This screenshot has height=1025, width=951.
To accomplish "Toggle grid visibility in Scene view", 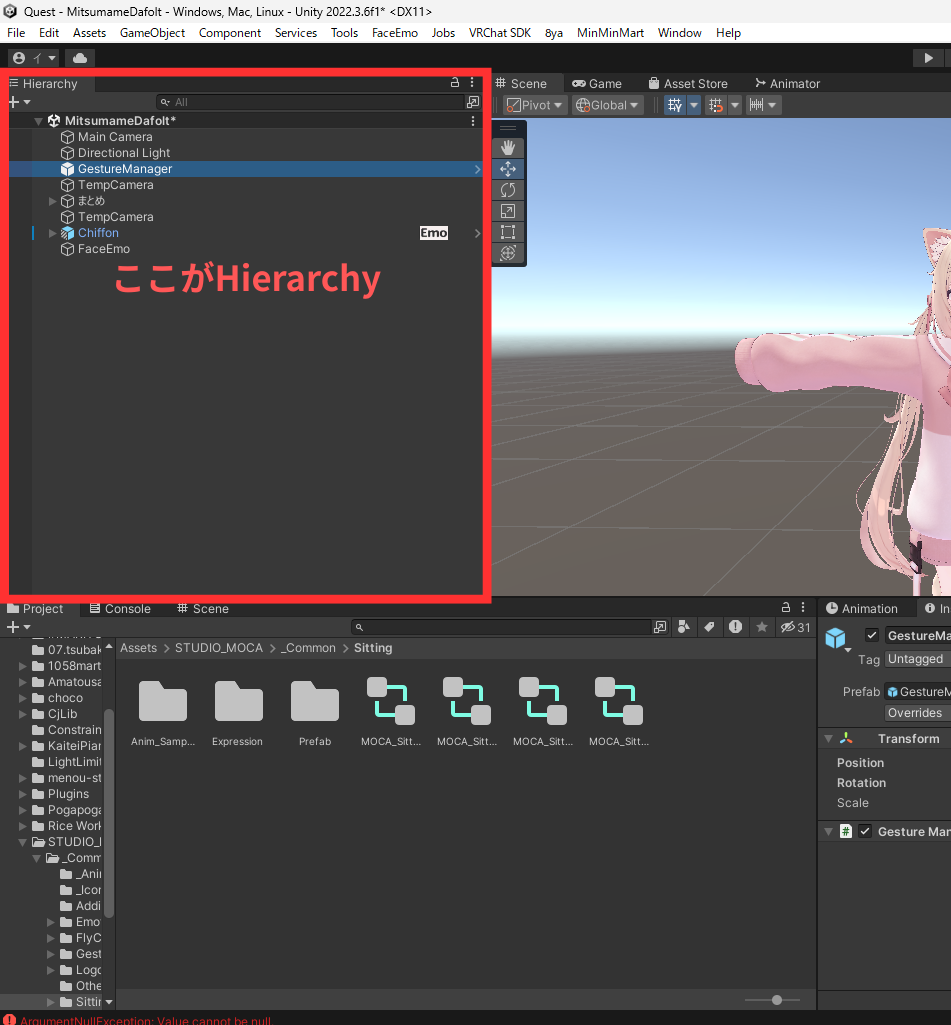I will pyautogui.click(x=675, y=105).
